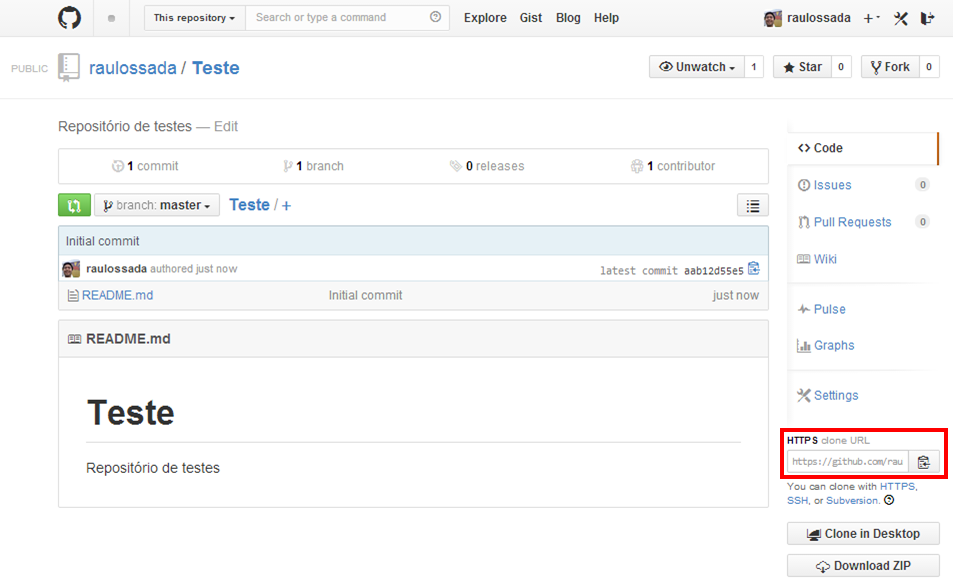Open Blog in top navigation
The image size is (953, 586).
pyautogui.click(x=568, y=18)
